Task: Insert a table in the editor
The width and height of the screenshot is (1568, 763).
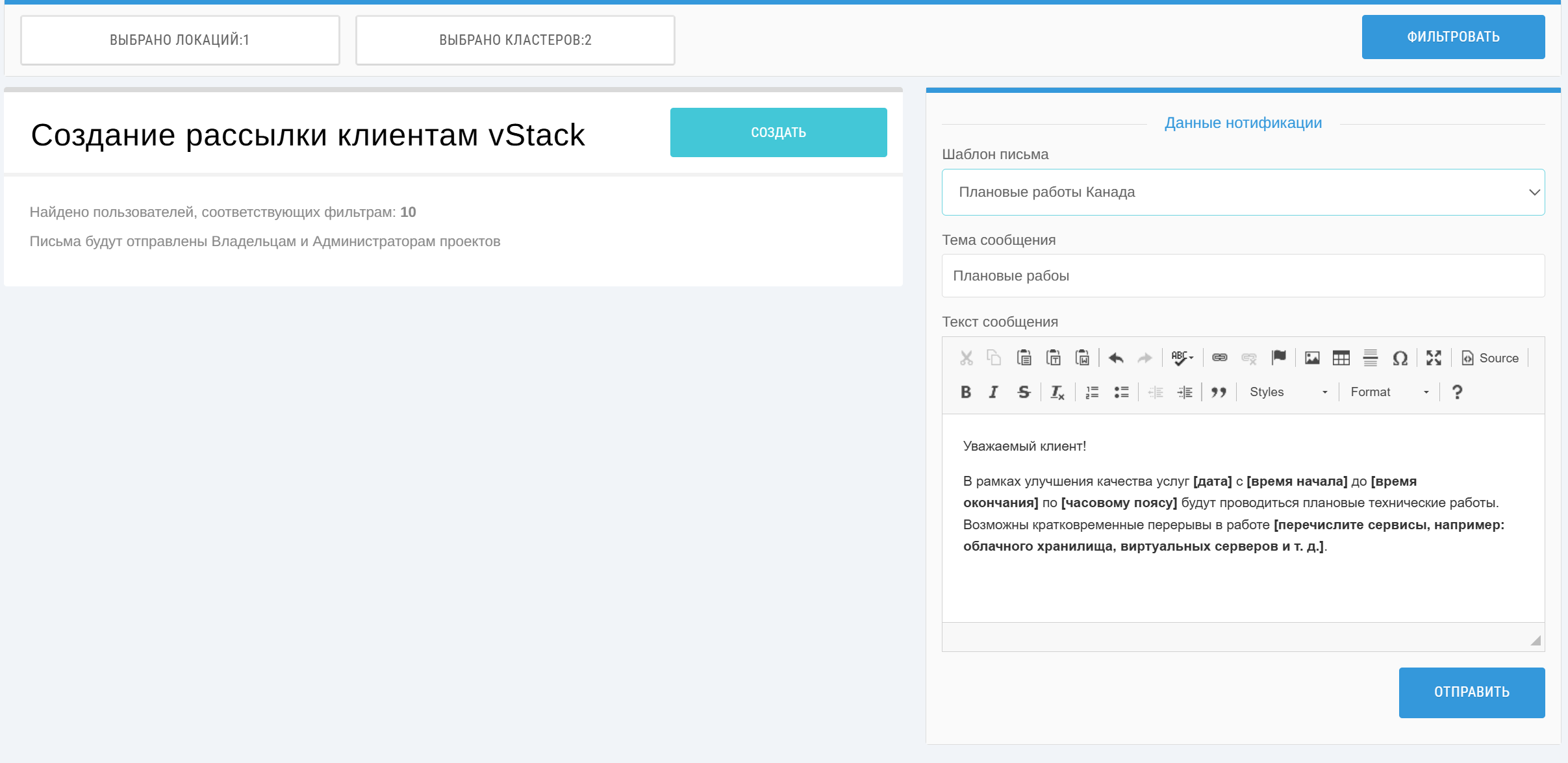Action: click(1341, 358)
